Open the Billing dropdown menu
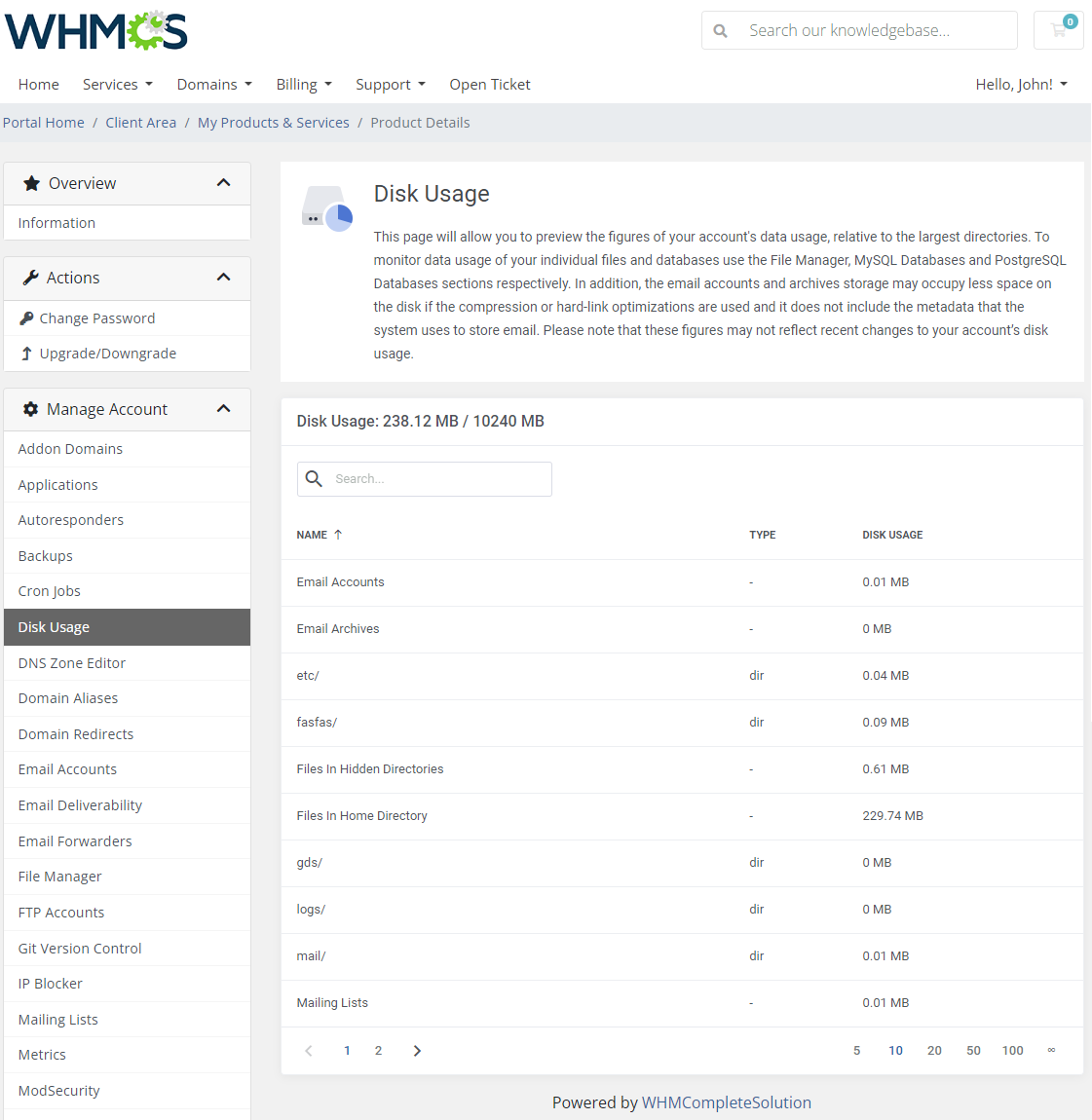1092x1120 pixels. [x=305, y=85]
